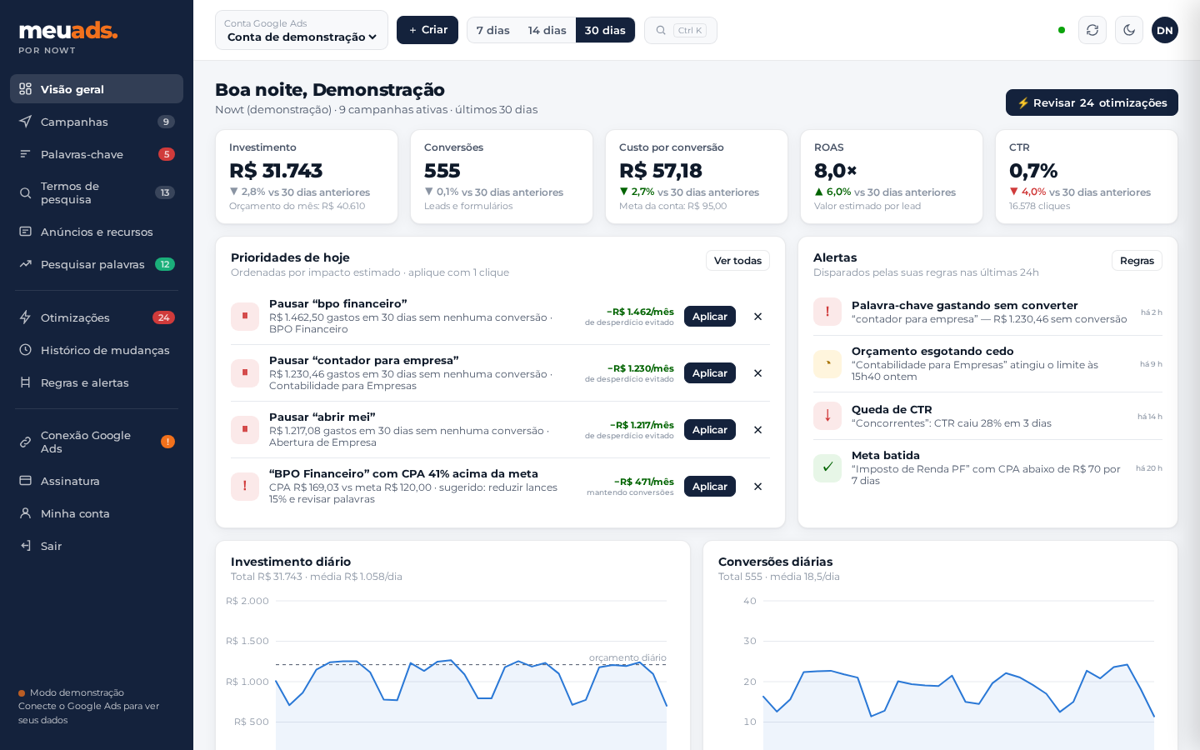Click Ver todas in Prioridades de hoje
The width and height of the screenshot is (1200, 750).
(x=738, y=261)
